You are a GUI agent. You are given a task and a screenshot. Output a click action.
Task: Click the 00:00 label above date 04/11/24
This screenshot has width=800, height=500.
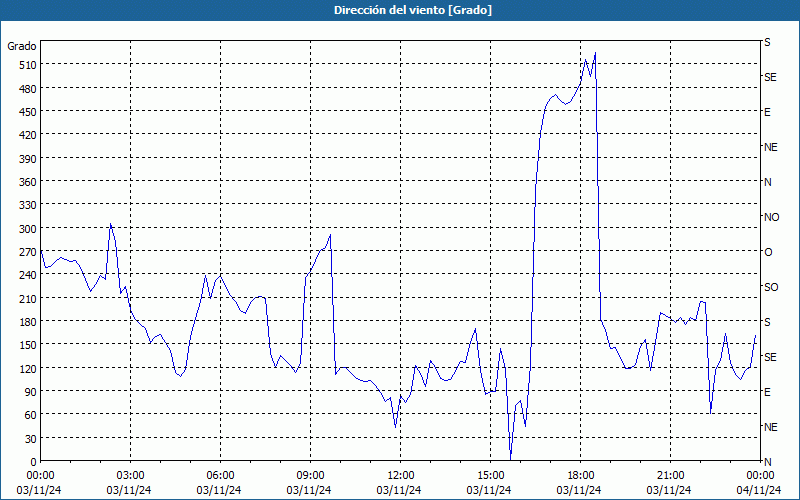[x=760, y=476]
